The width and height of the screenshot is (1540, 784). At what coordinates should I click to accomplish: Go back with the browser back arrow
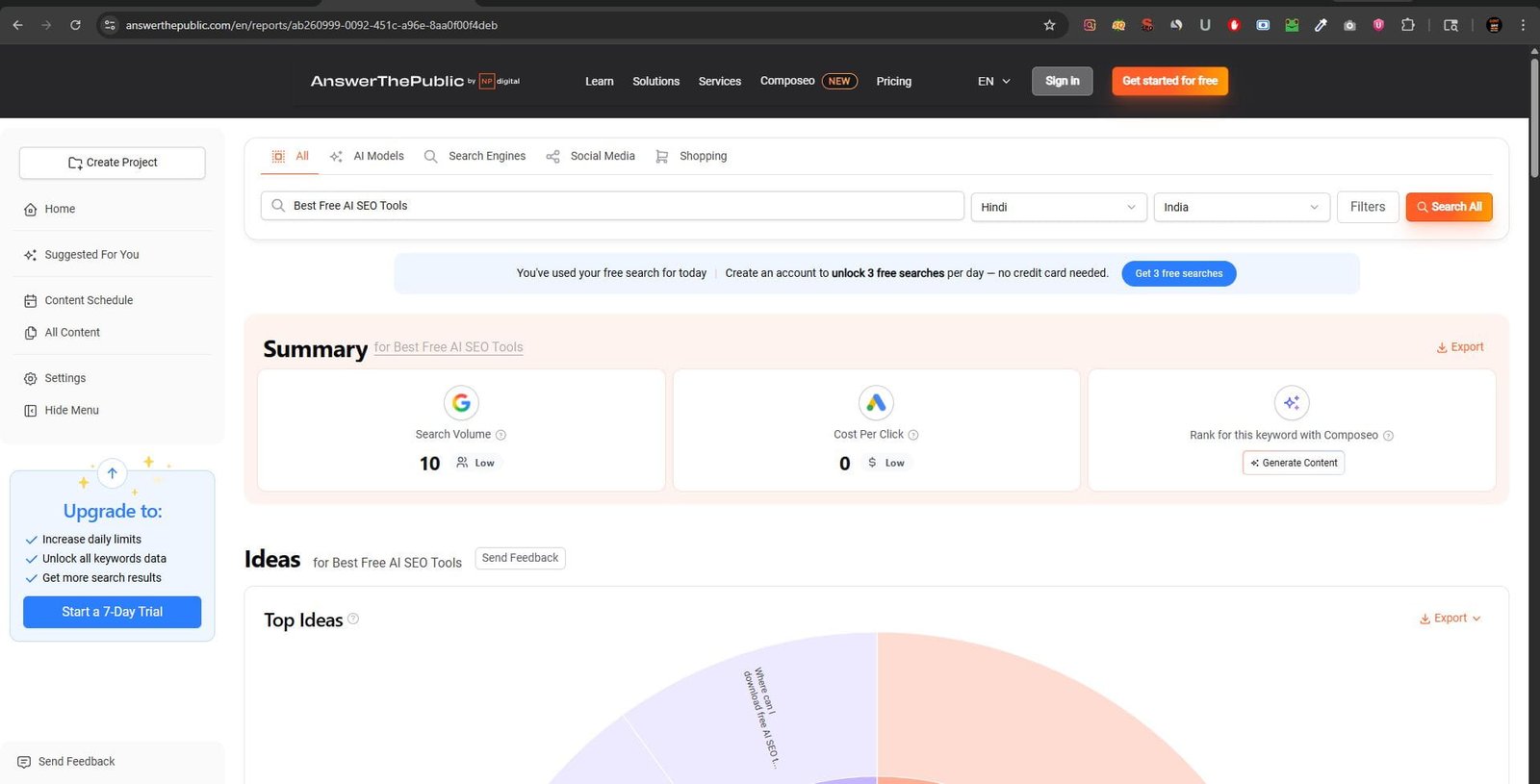coord(17,25)
